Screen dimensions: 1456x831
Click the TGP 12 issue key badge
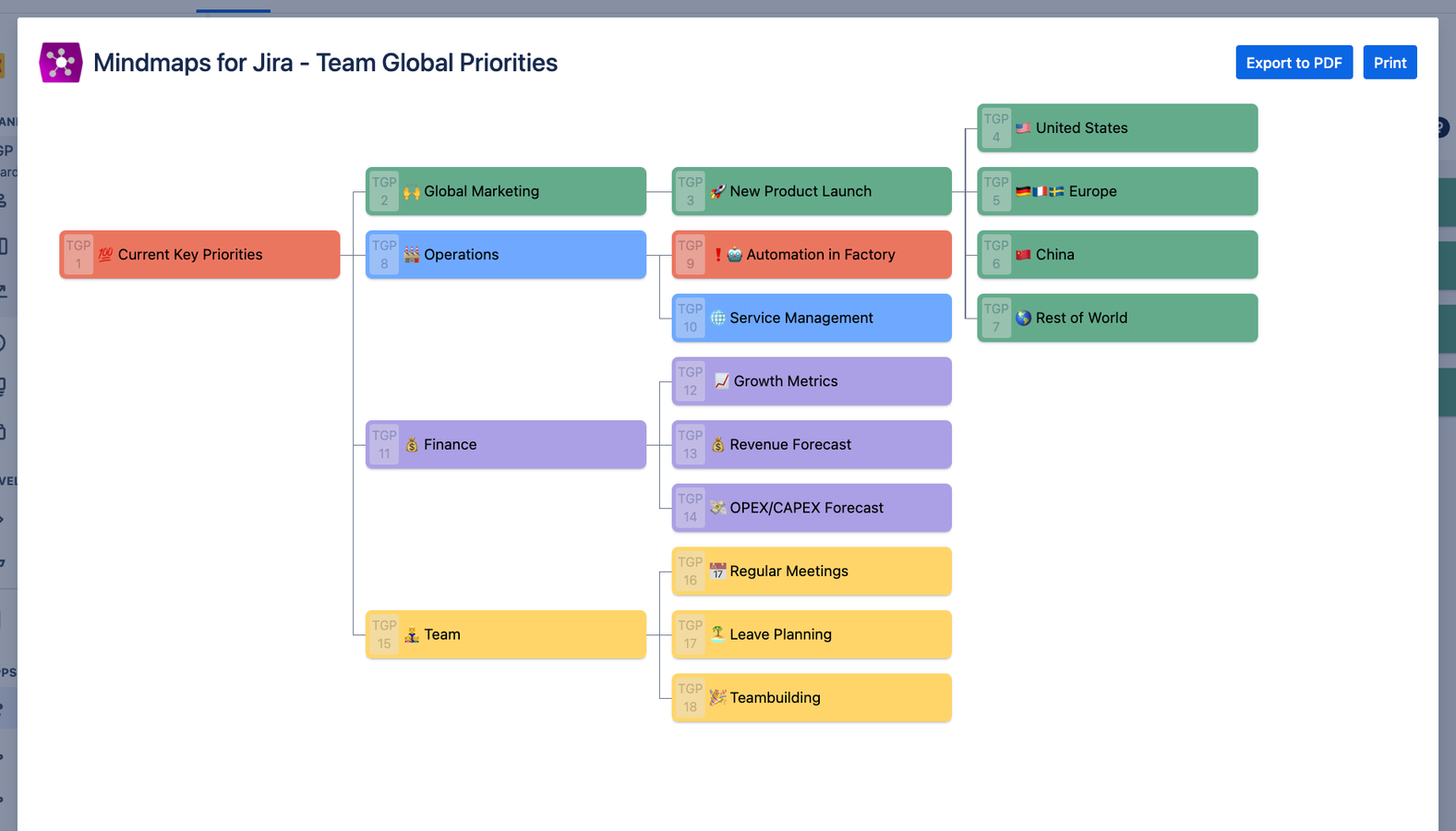[690, 381]
